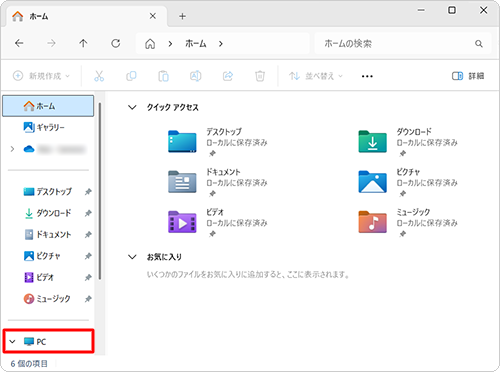
Task: Navigate up one folder level
Action: pos(83,43)
